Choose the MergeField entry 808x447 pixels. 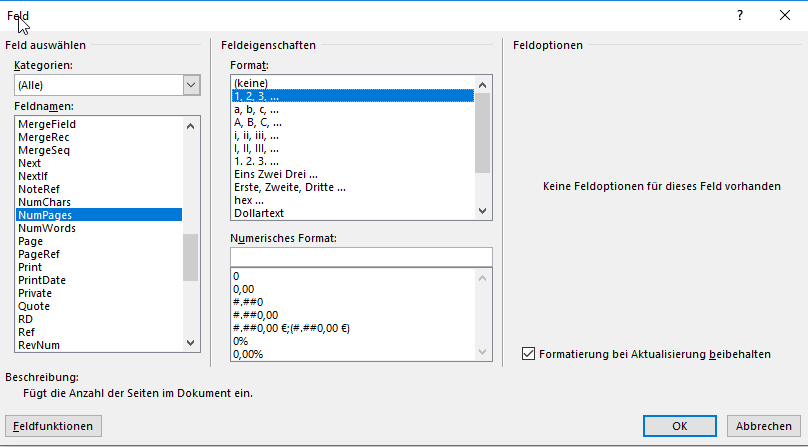coord(48,124)
